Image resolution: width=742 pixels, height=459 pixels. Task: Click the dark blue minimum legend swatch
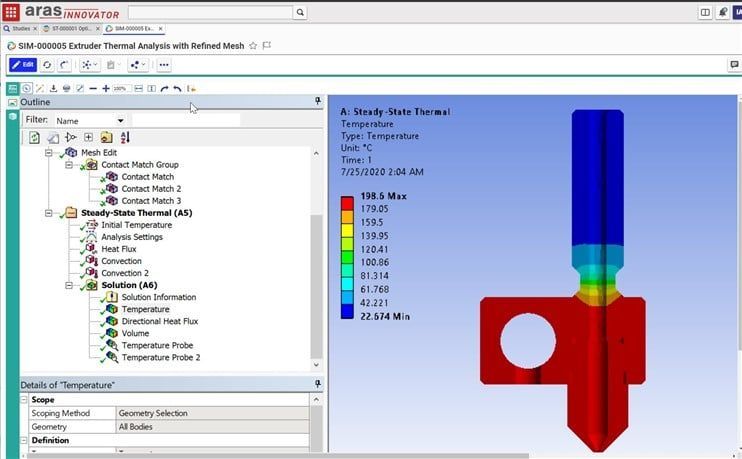click(347, 311)
